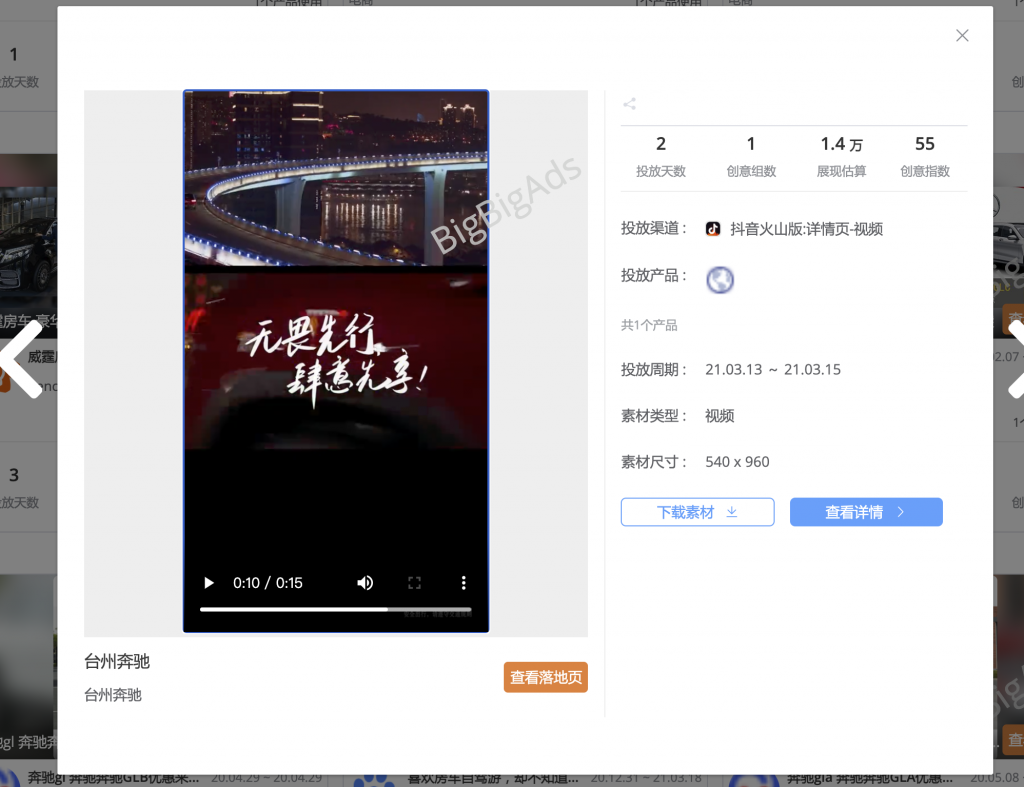The image size is (1024, 787).
Task: Click the 下载素材 button
Action: (697, 512)
